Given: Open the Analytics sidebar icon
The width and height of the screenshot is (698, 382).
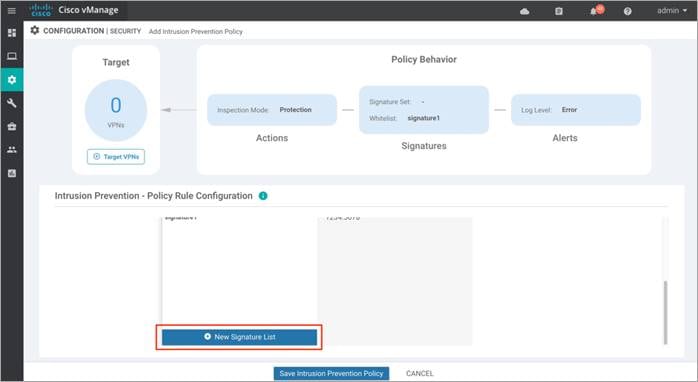Looking at the screenshot, I should click(x=12, y=173).
